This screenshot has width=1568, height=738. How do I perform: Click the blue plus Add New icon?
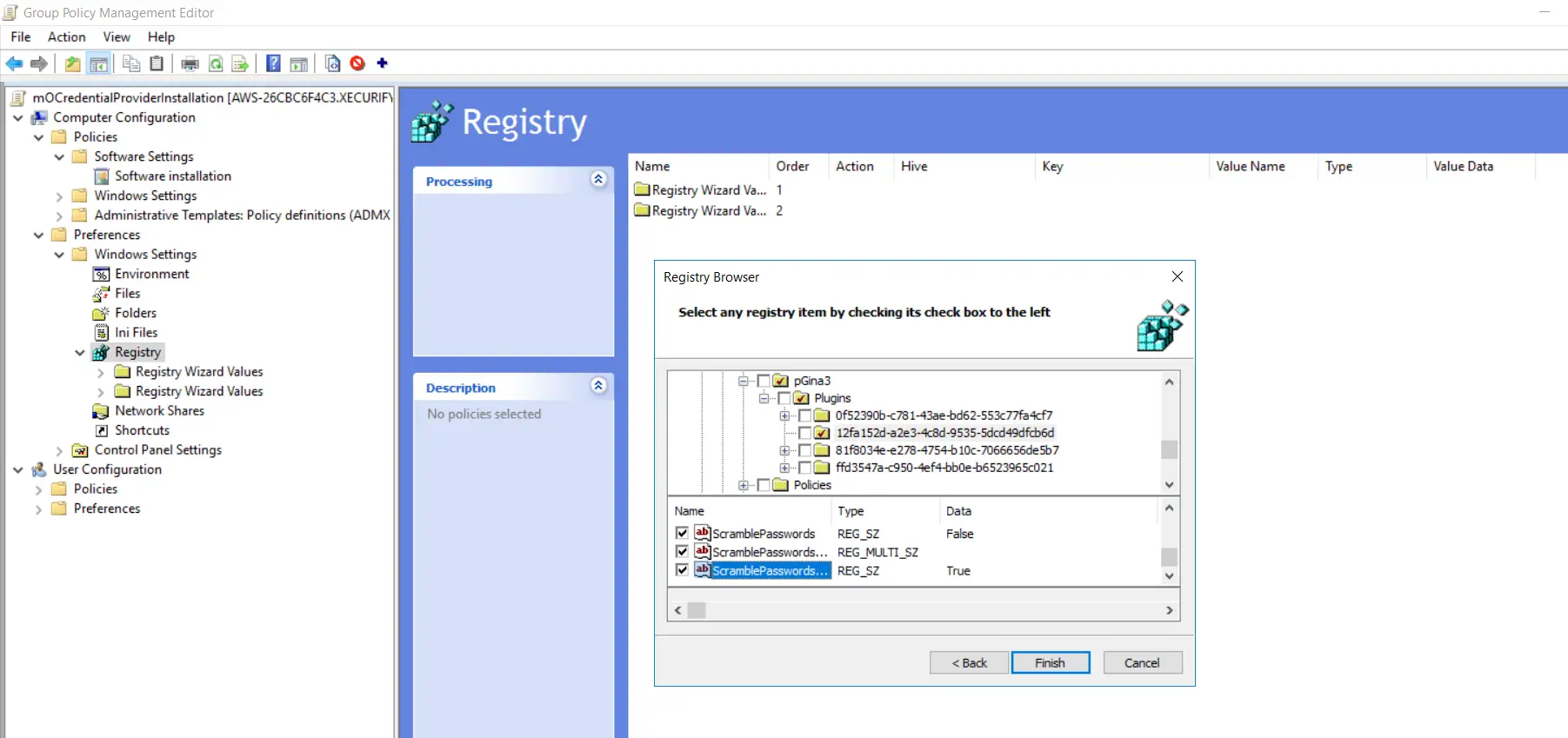(x=382, y=63)
